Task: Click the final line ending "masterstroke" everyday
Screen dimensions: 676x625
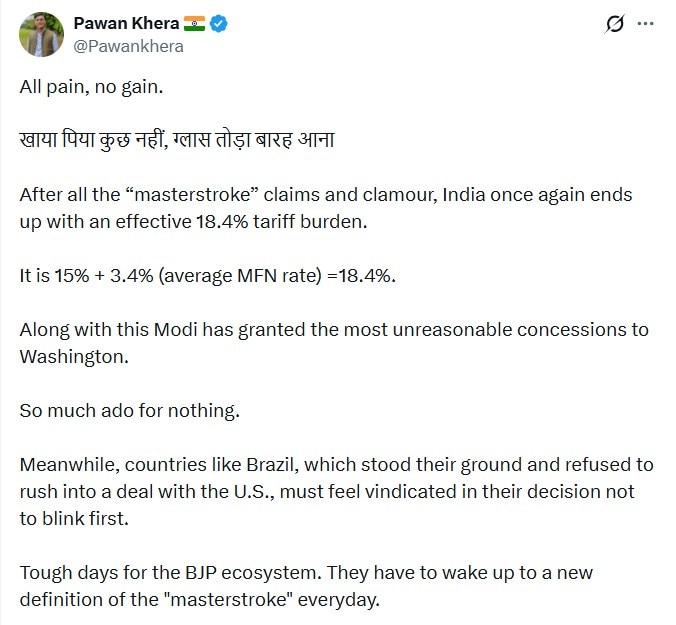Action: [x=200, y=600]
